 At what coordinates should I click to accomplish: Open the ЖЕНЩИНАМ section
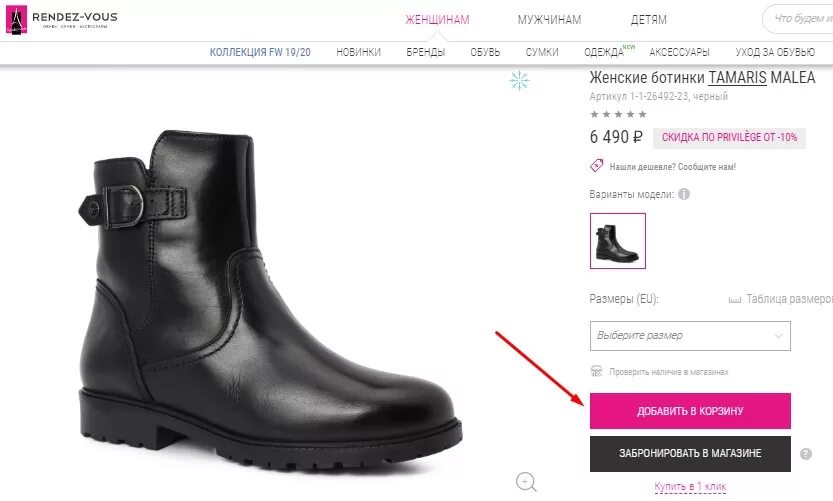click(x=437, y=20)
